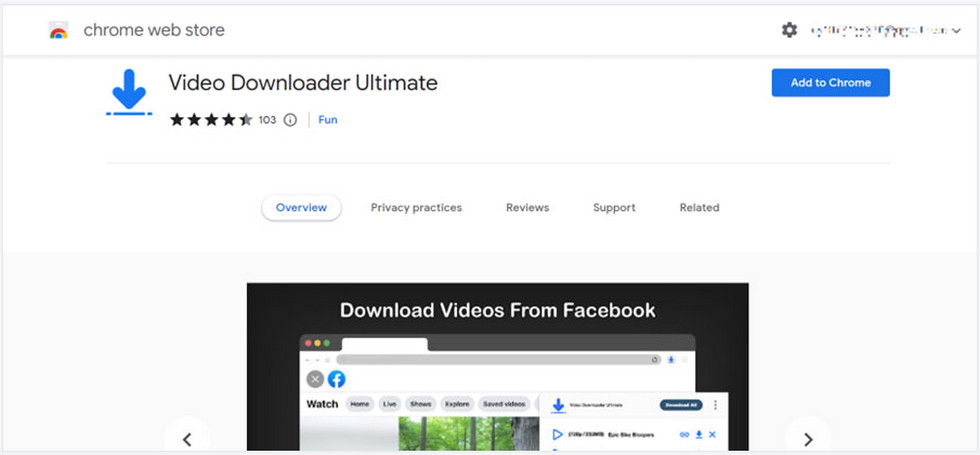980x455 pixels.
Task: Click the info icon beside 103 ratings
Action: coord(290,120)
